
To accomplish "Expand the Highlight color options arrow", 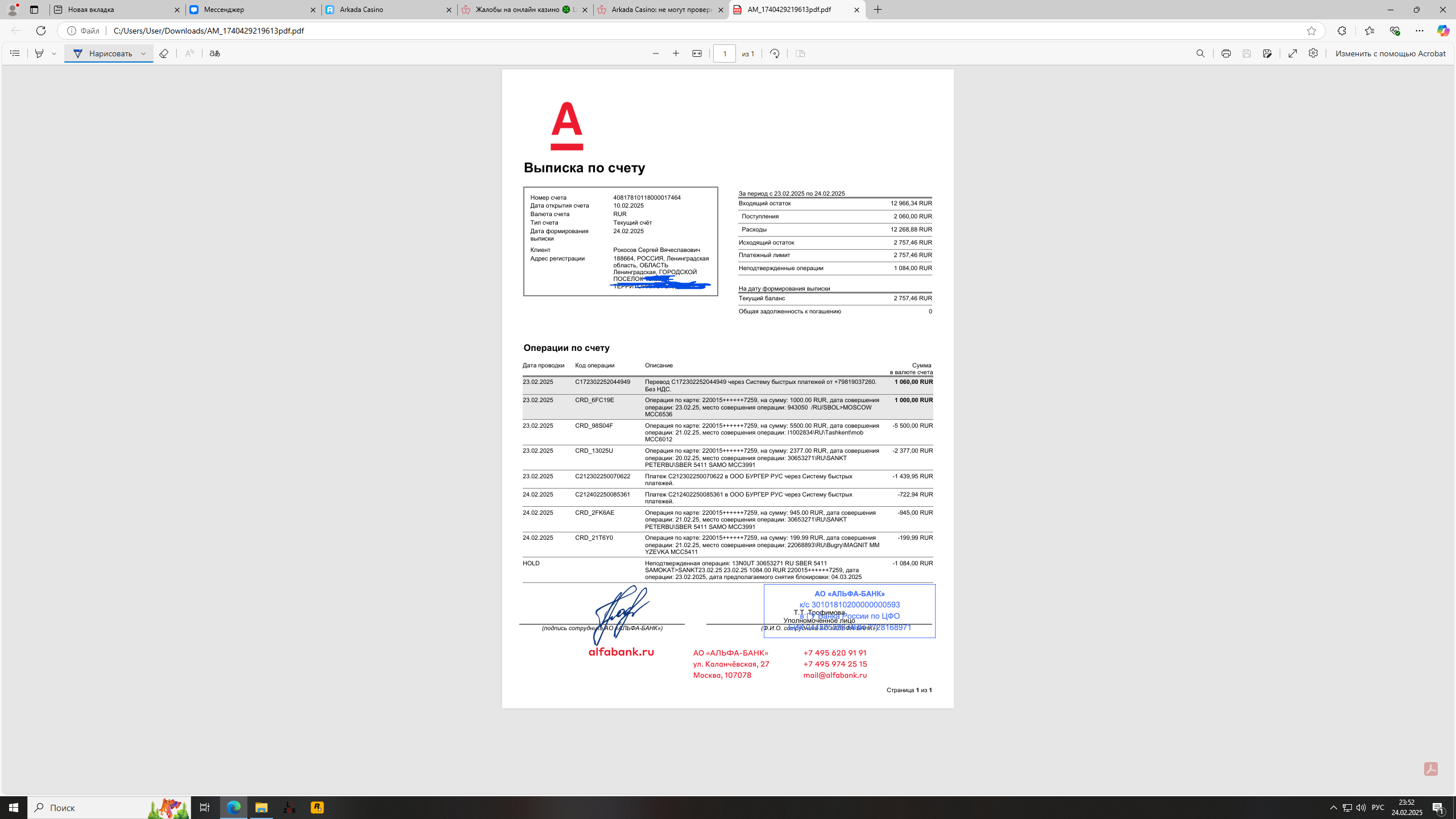I will pyautogui.click(x=54, y=53).
